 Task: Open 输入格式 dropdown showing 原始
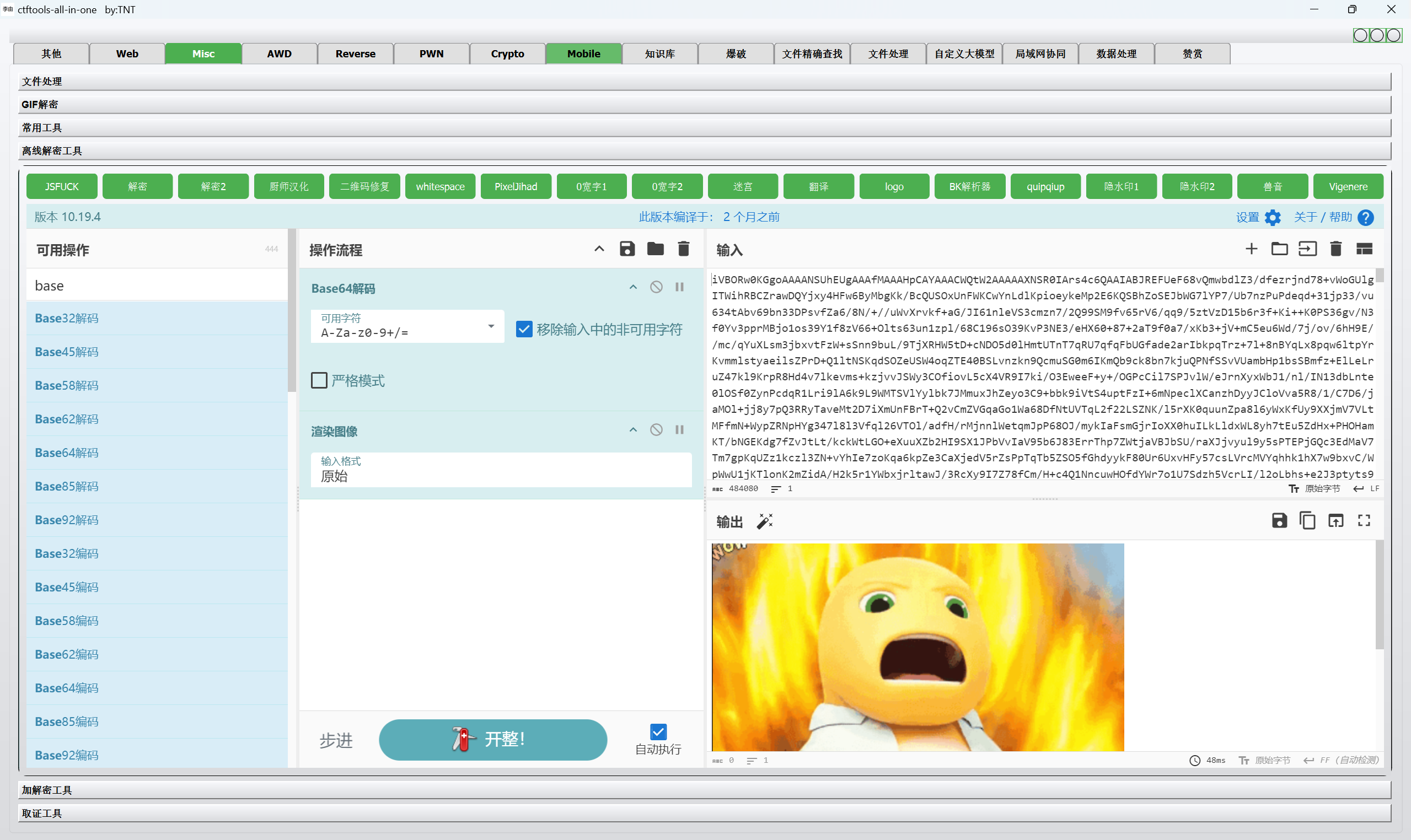(x=501, y=469)
